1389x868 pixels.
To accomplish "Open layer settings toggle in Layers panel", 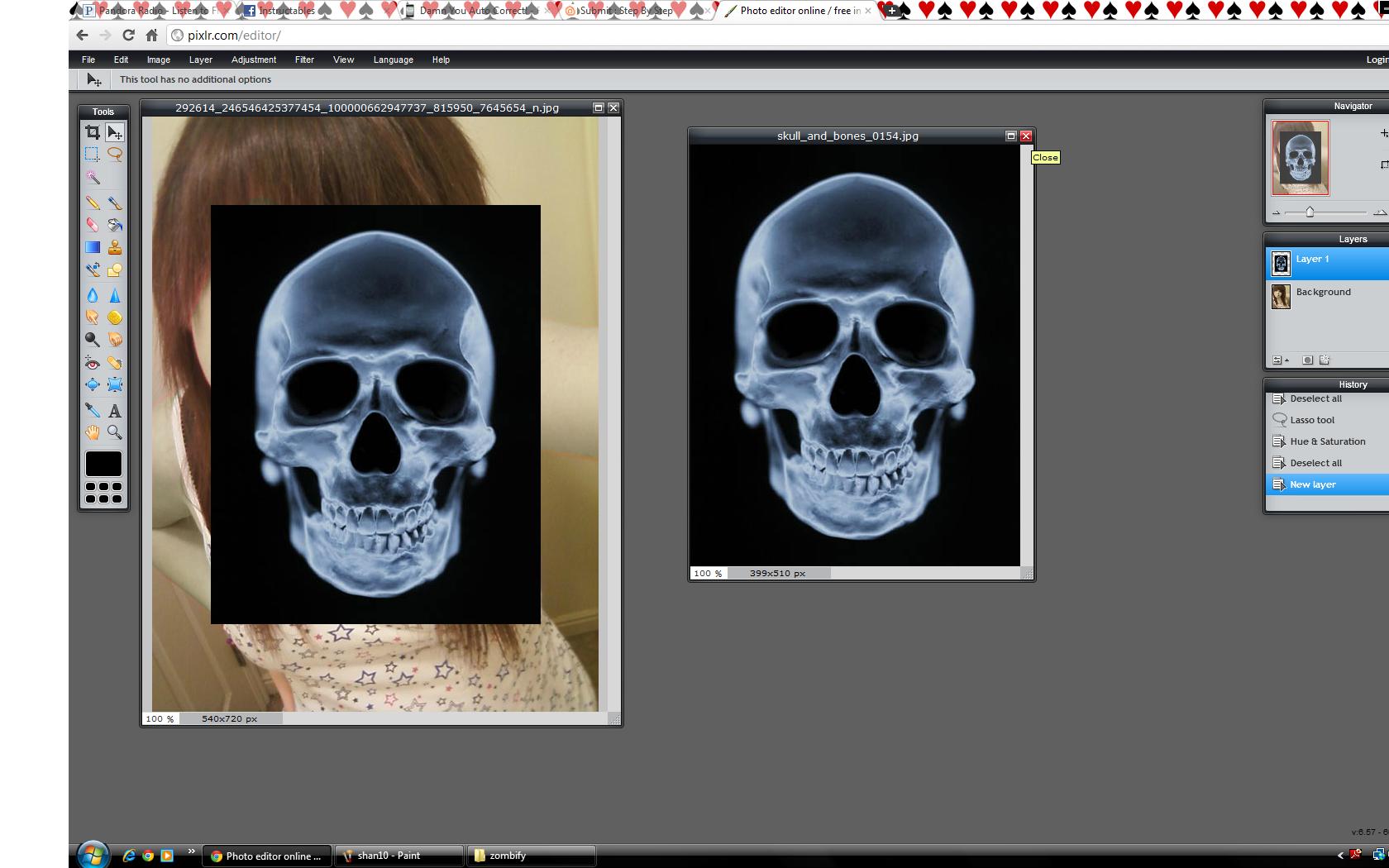I will pos(1280,360).
